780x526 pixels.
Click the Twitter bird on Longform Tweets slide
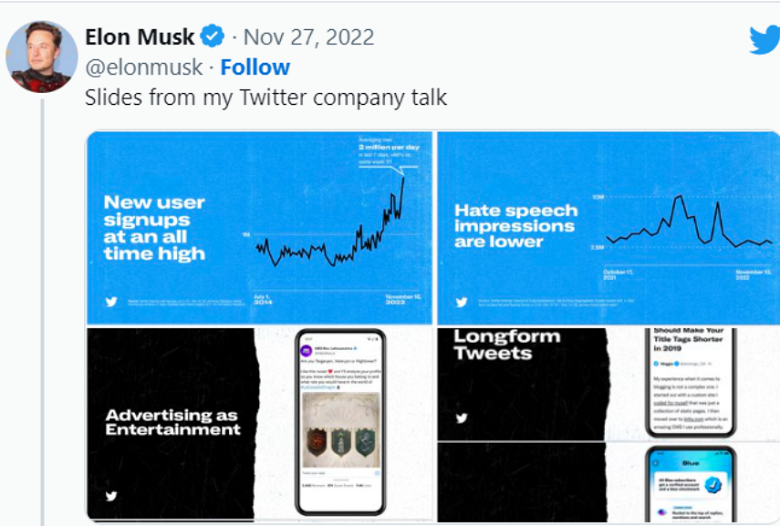[x=461, y=418]
